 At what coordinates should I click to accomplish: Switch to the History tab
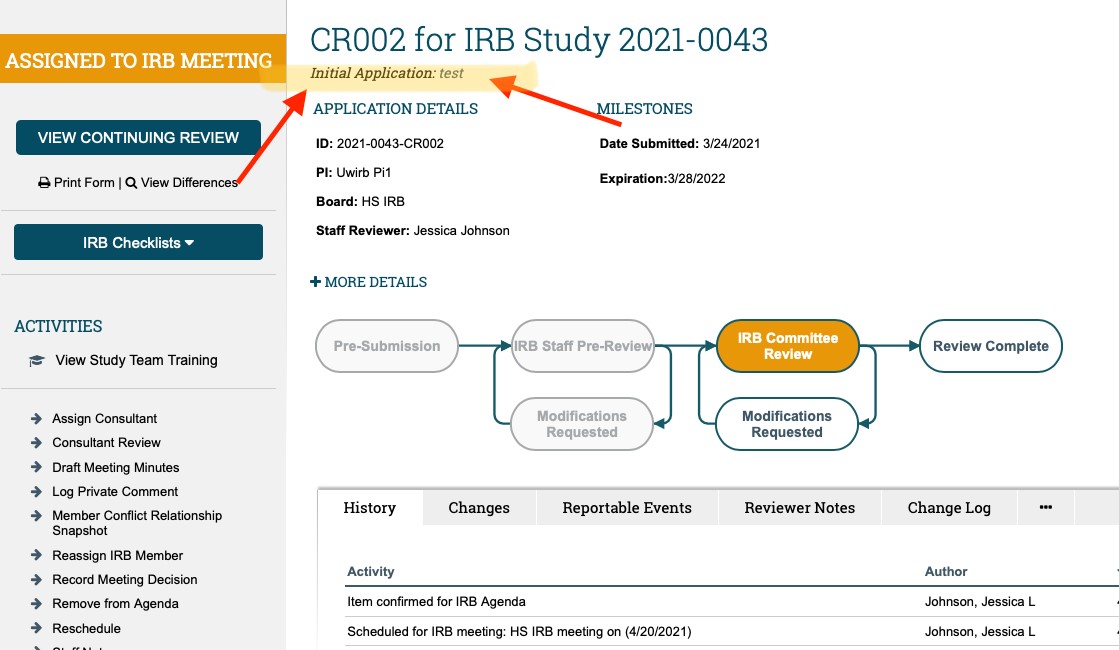(370, 507)
